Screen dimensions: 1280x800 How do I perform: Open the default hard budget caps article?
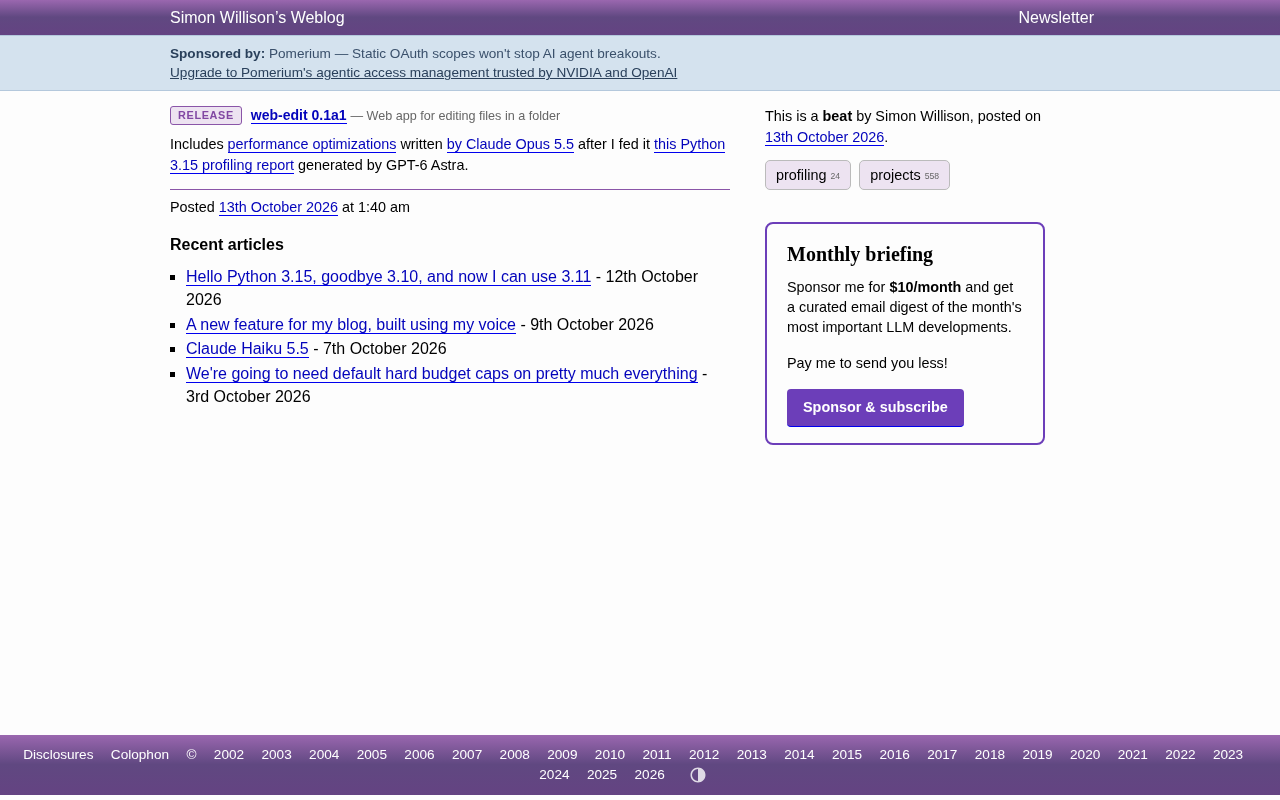click(x=442, y=374)
